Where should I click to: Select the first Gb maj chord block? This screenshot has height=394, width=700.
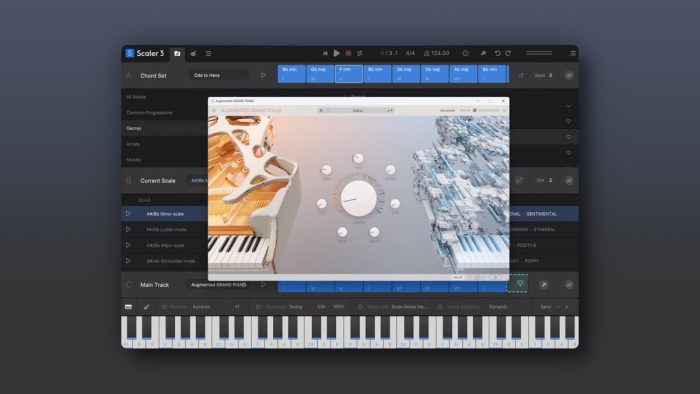320,74
